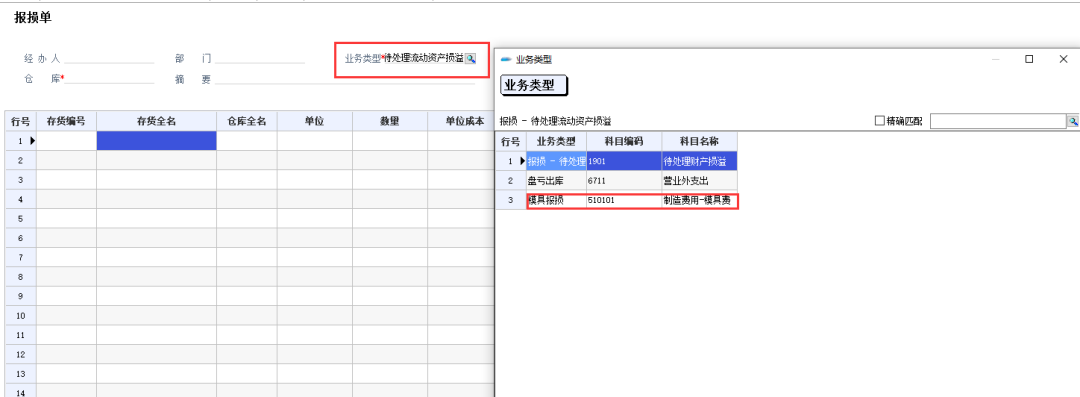
Task: Click the 仓库 required input field
Action: click(x=109, y=78)
